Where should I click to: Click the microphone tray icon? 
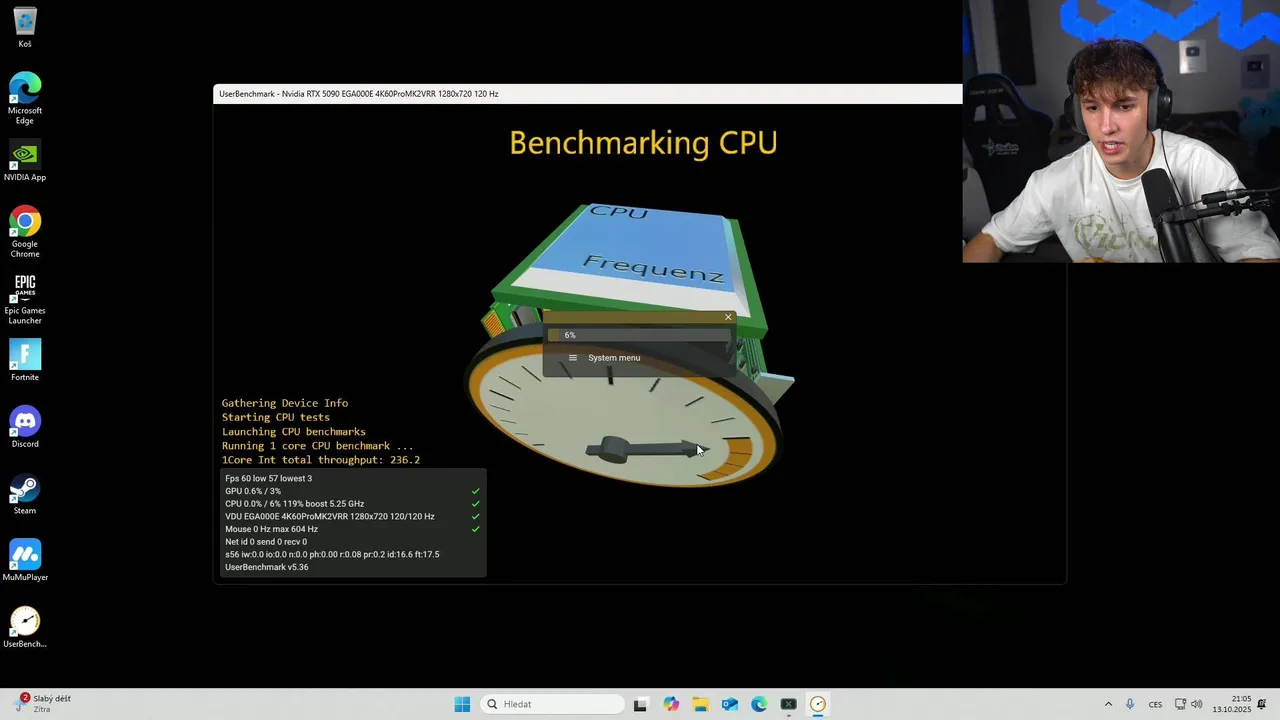click(x=1130, y=704)
